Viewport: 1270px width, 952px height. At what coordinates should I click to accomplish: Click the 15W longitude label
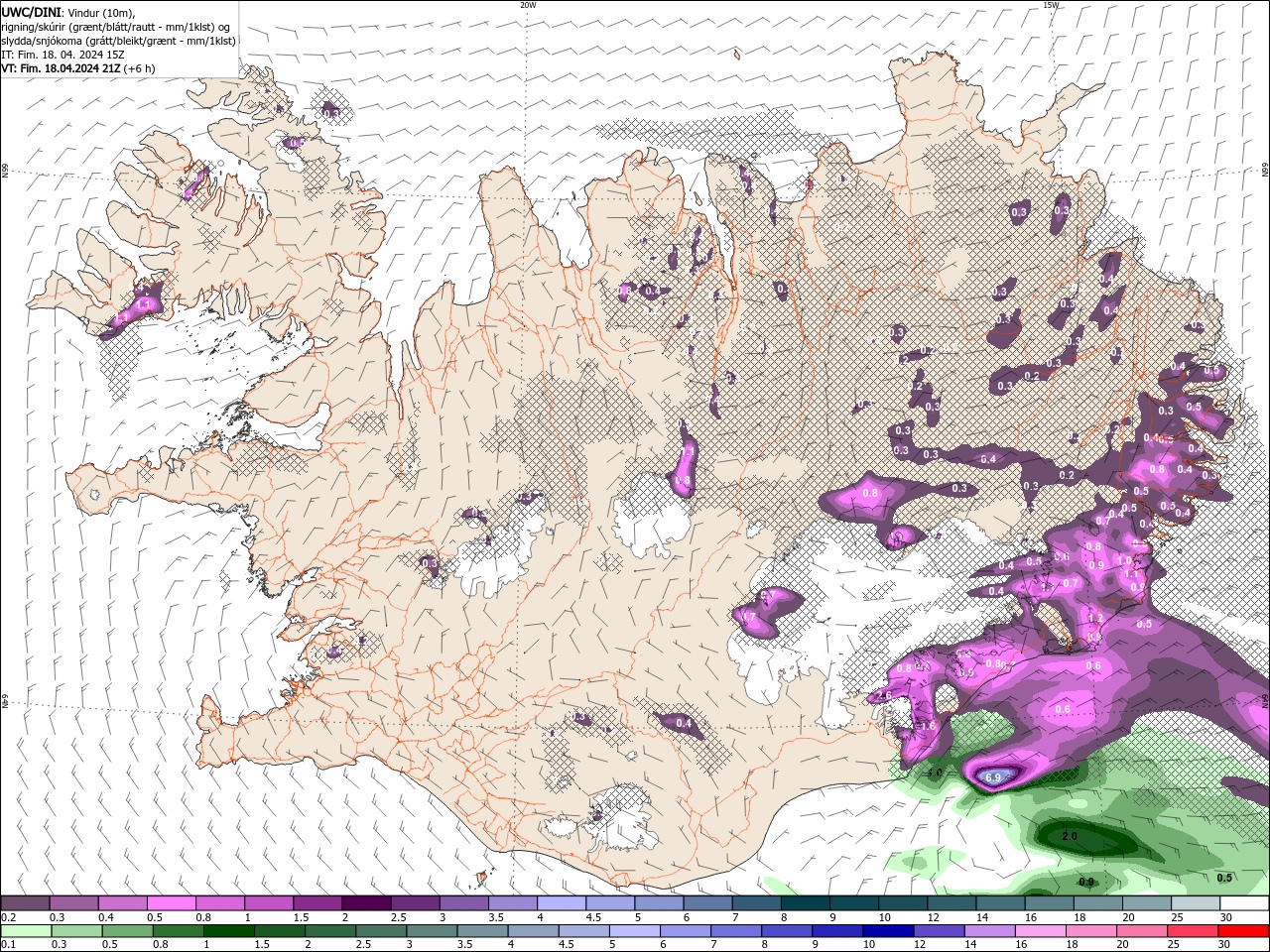pos(1051,5)
